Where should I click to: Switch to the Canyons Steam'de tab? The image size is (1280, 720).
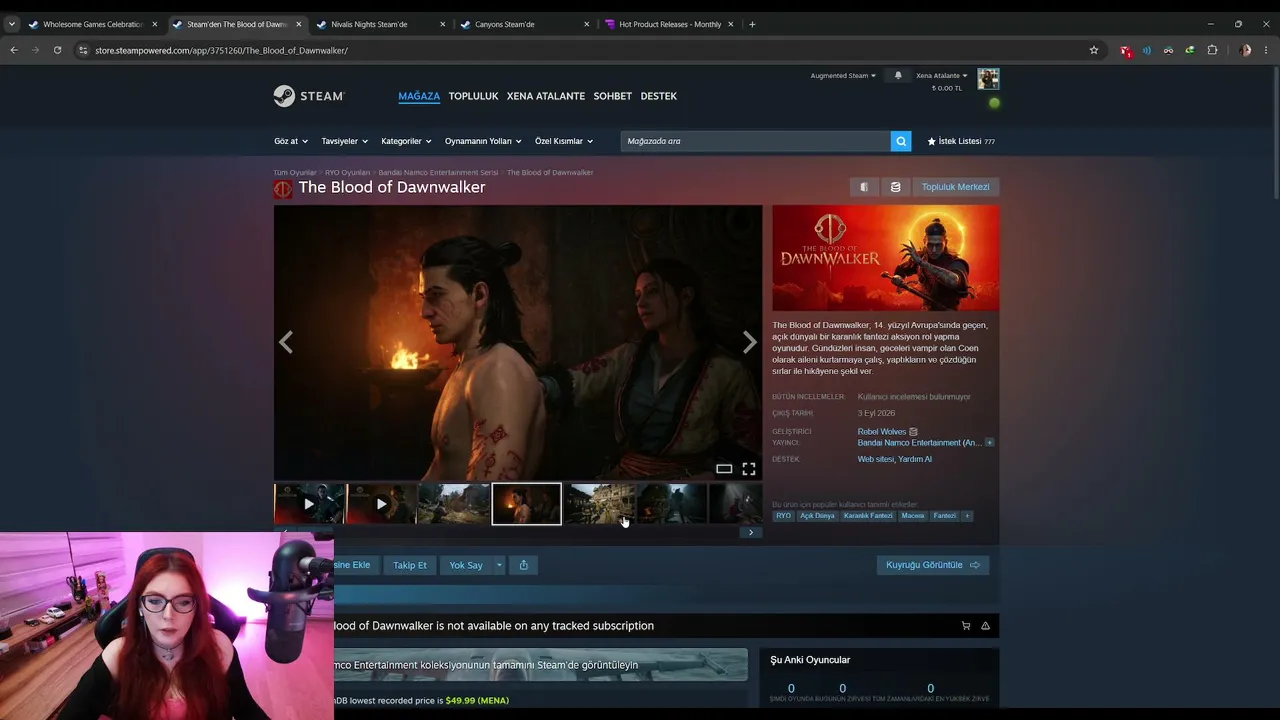click(x=524, y=24)
